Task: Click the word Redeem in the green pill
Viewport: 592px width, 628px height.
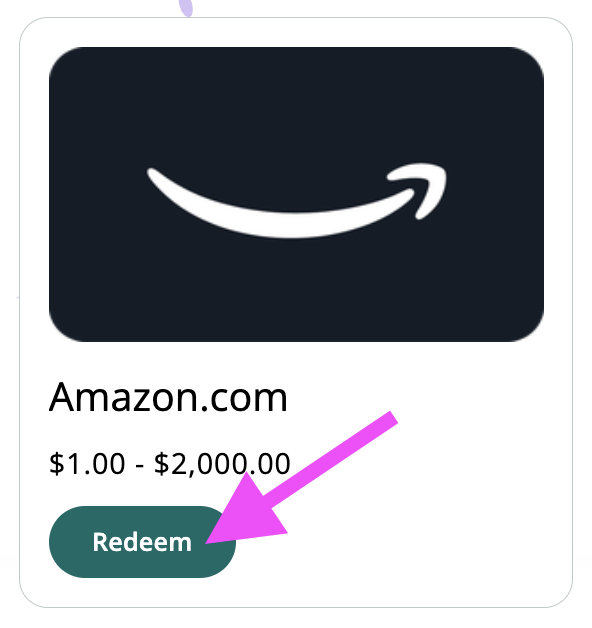Action: click(142, 542)
